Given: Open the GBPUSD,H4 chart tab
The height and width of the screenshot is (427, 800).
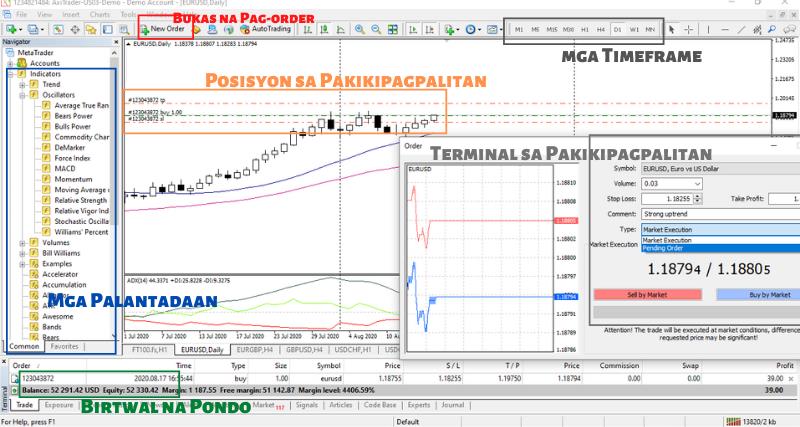Looking at the screenshot, I should [x=305, y=350].
